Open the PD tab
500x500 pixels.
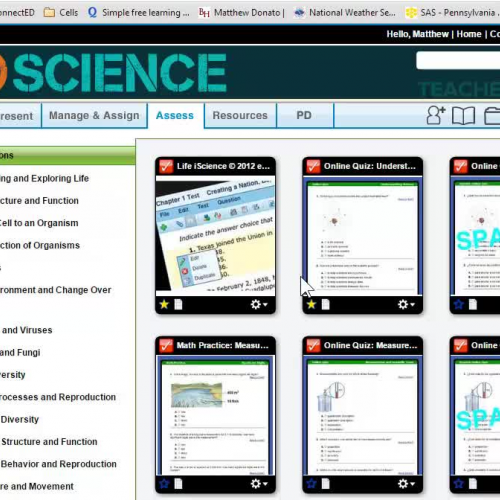click(304, 115)
